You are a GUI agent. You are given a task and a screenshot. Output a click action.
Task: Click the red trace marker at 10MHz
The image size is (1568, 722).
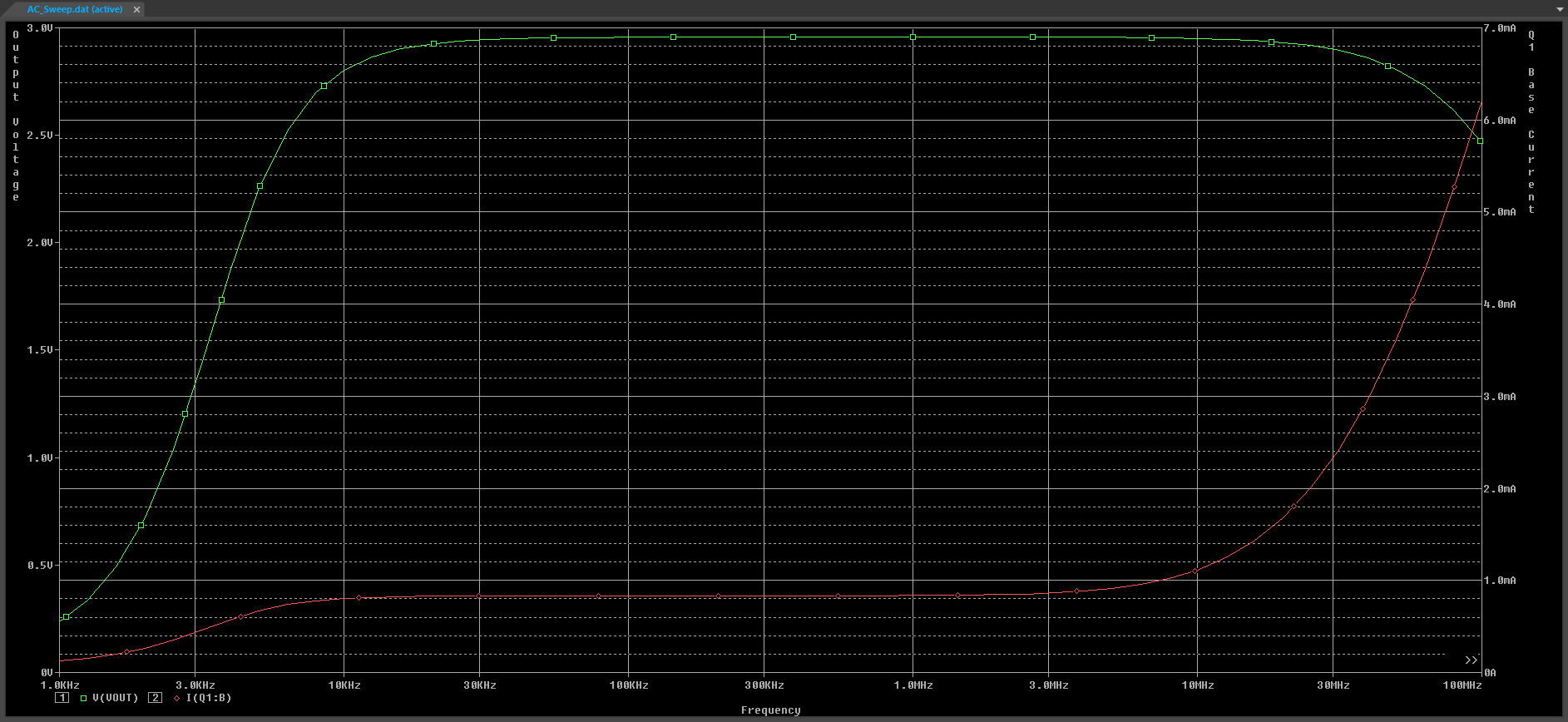1195,571
